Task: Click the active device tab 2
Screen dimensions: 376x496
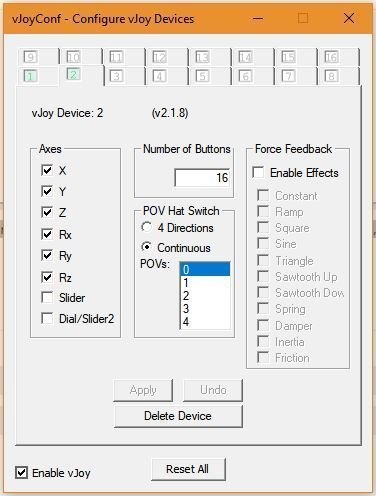Action: 81,75
